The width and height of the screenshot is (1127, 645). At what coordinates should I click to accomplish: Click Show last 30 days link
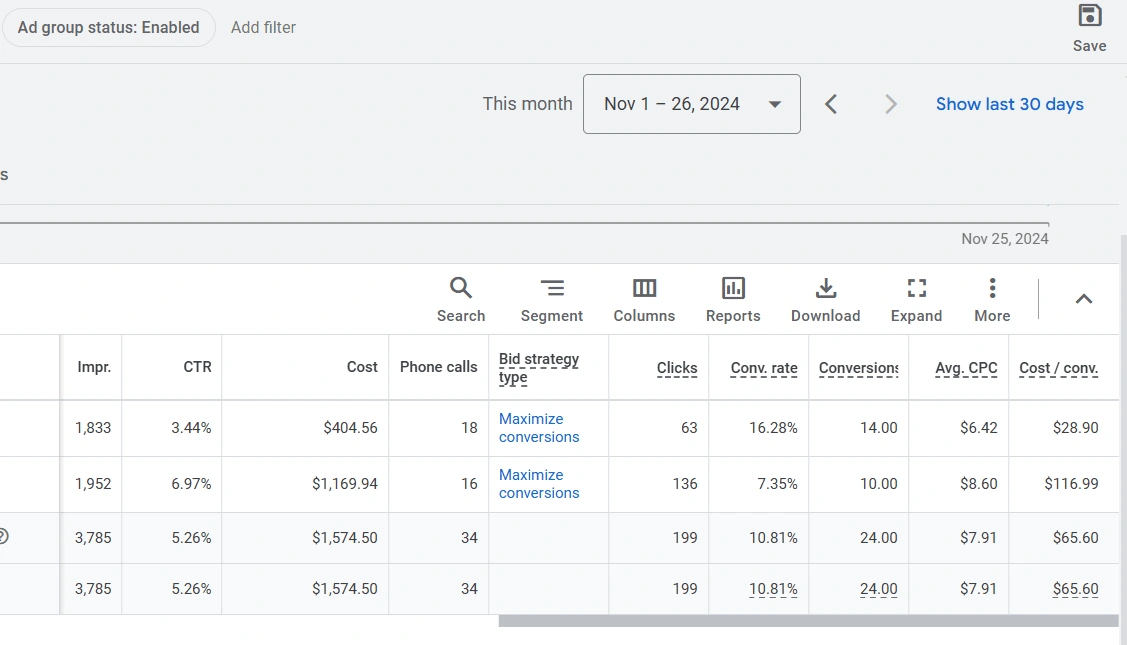pyautogui.click(x=1009, y=104)
